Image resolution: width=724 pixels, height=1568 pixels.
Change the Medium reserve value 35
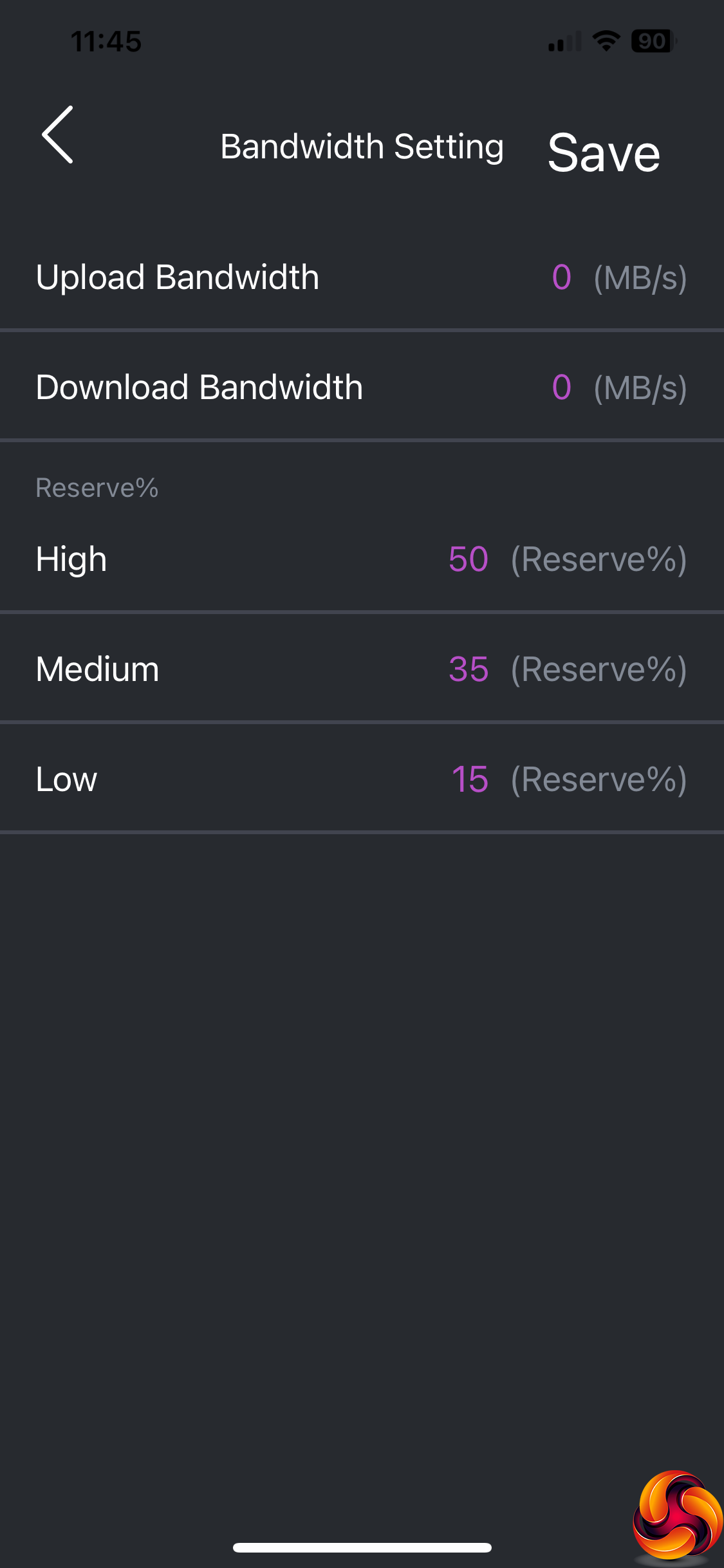469,669
